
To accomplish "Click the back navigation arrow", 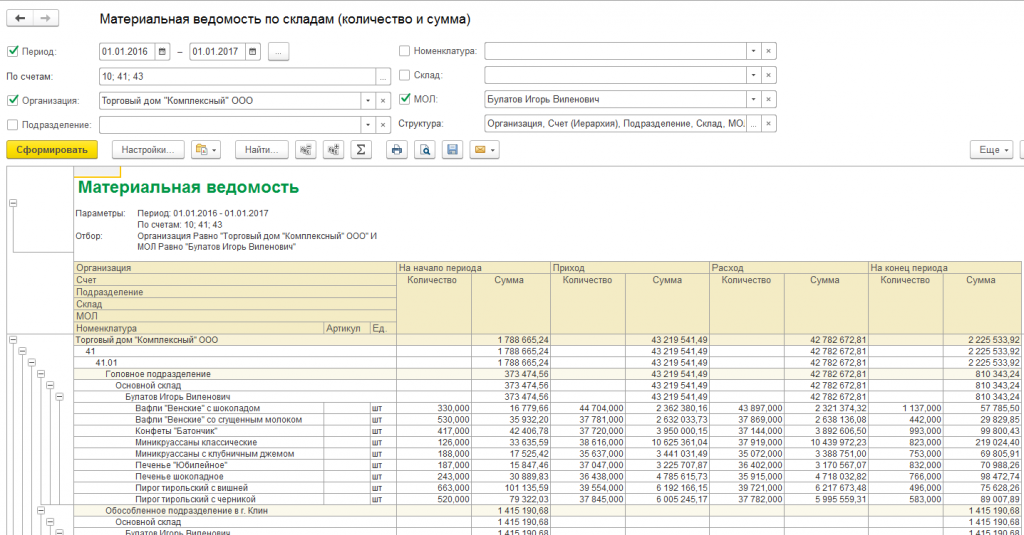I will pyautogui.click(x=20, y=18).
